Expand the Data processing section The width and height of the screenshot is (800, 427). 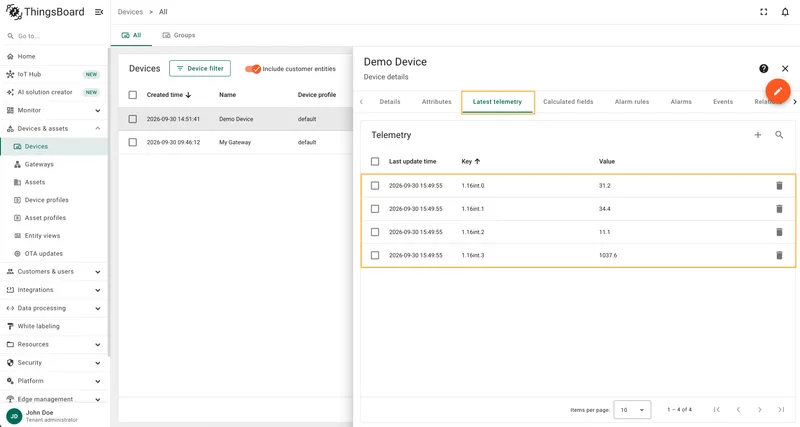point(54,308)
